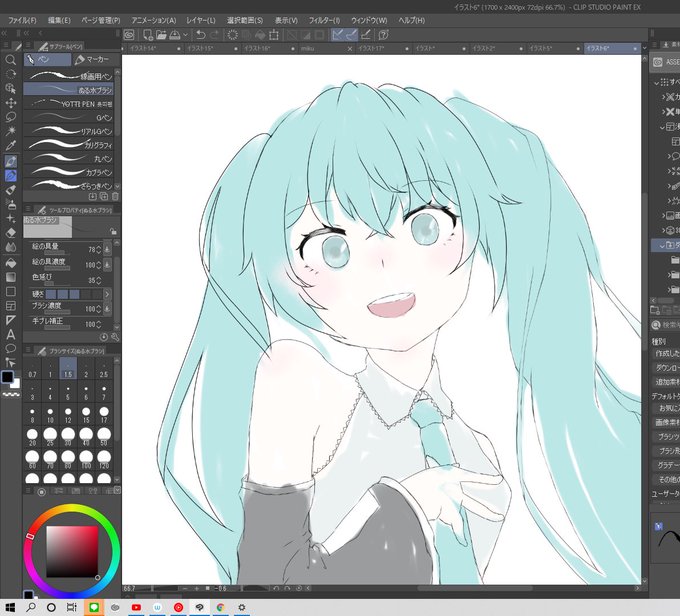Open the 編集(E) menu
Viewport: 680px width, 616px height.
coord(59,20)
